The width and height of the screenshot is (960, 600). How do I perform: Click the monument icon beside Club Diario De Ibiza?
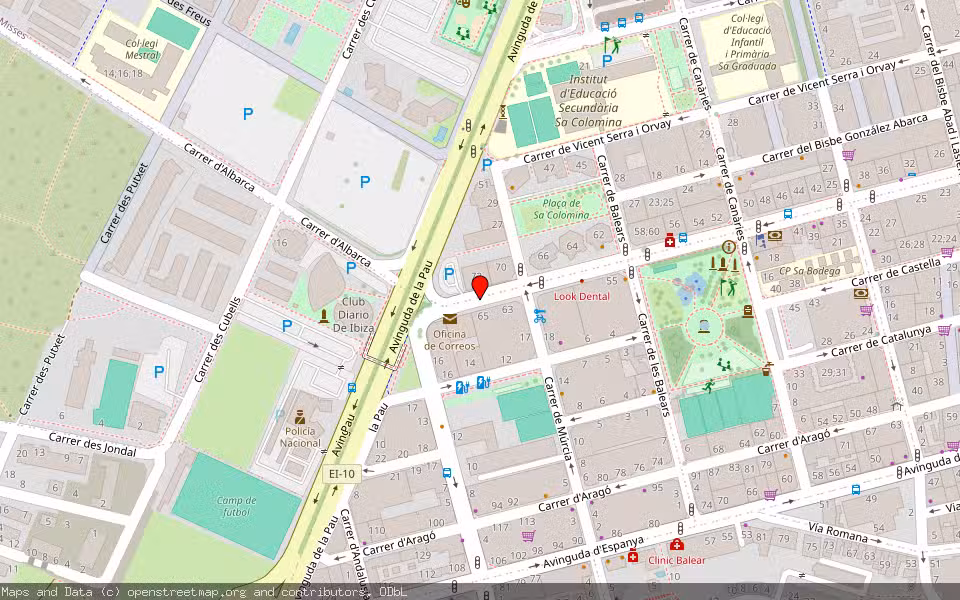[x=323, y=316]
